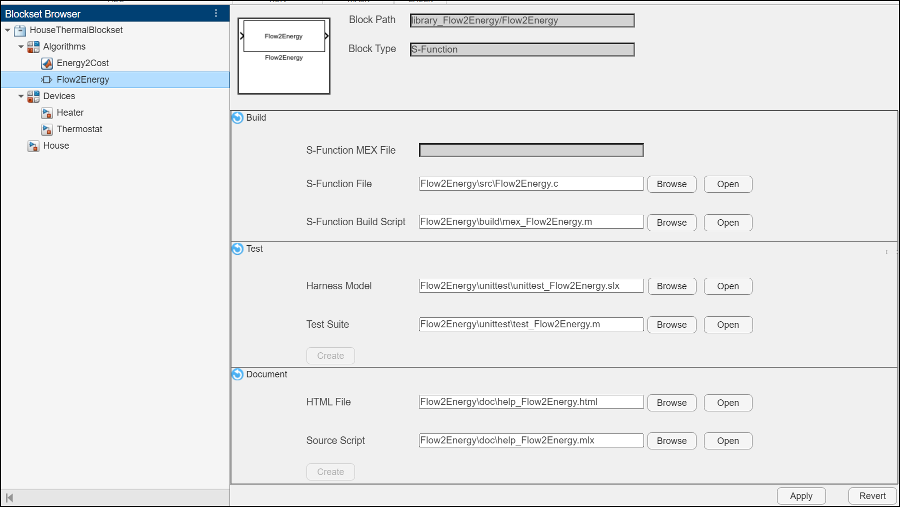This screenshot has height=507, width=900.
Task: Click the Blockset Browser panel title
Action: (x=43, y=14)
